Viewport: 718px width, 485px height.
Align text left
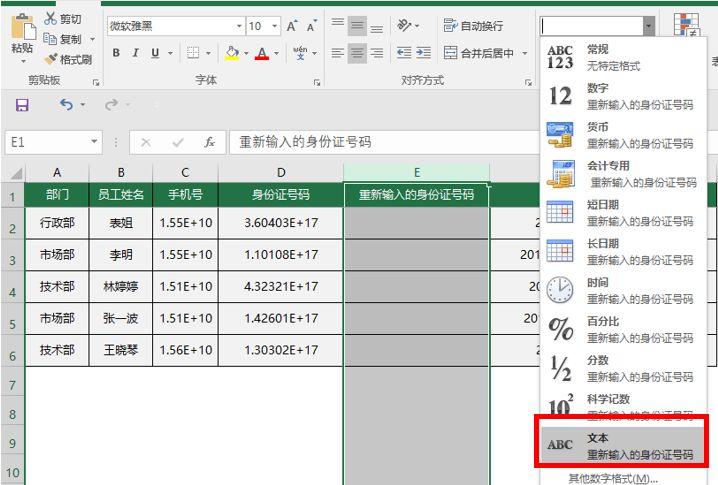pyautogui.click(x=338, y=53)
